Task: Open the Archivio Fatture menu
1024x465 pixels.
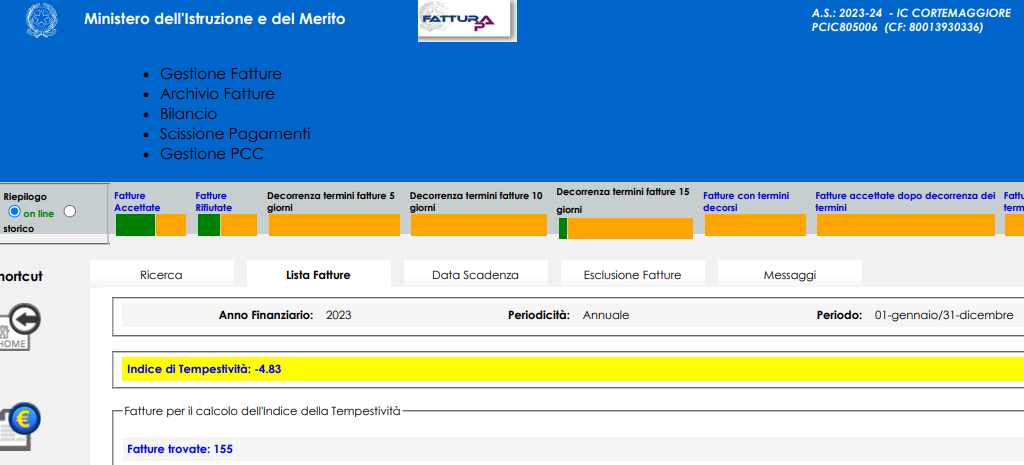Action: click(217, 94)
